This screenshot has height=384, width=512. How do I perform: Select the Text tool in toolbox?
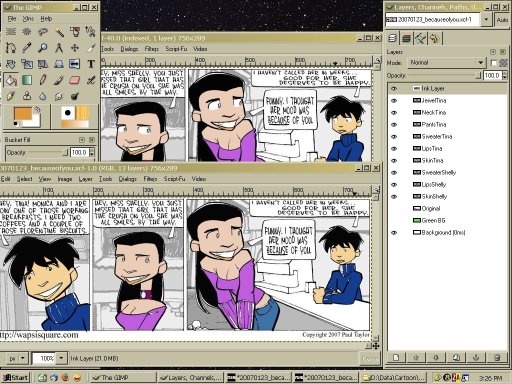coord(91,64)
